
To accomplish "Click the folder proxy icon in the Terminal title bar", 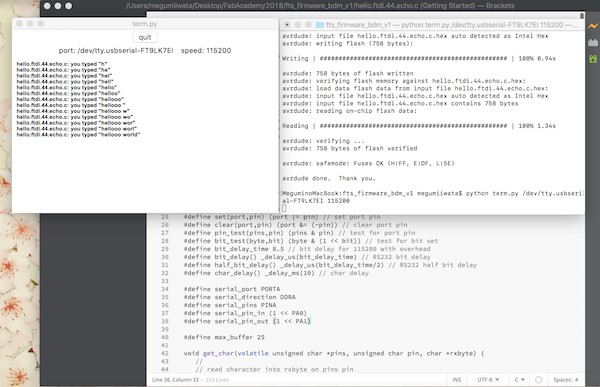I will pos(320,25).
